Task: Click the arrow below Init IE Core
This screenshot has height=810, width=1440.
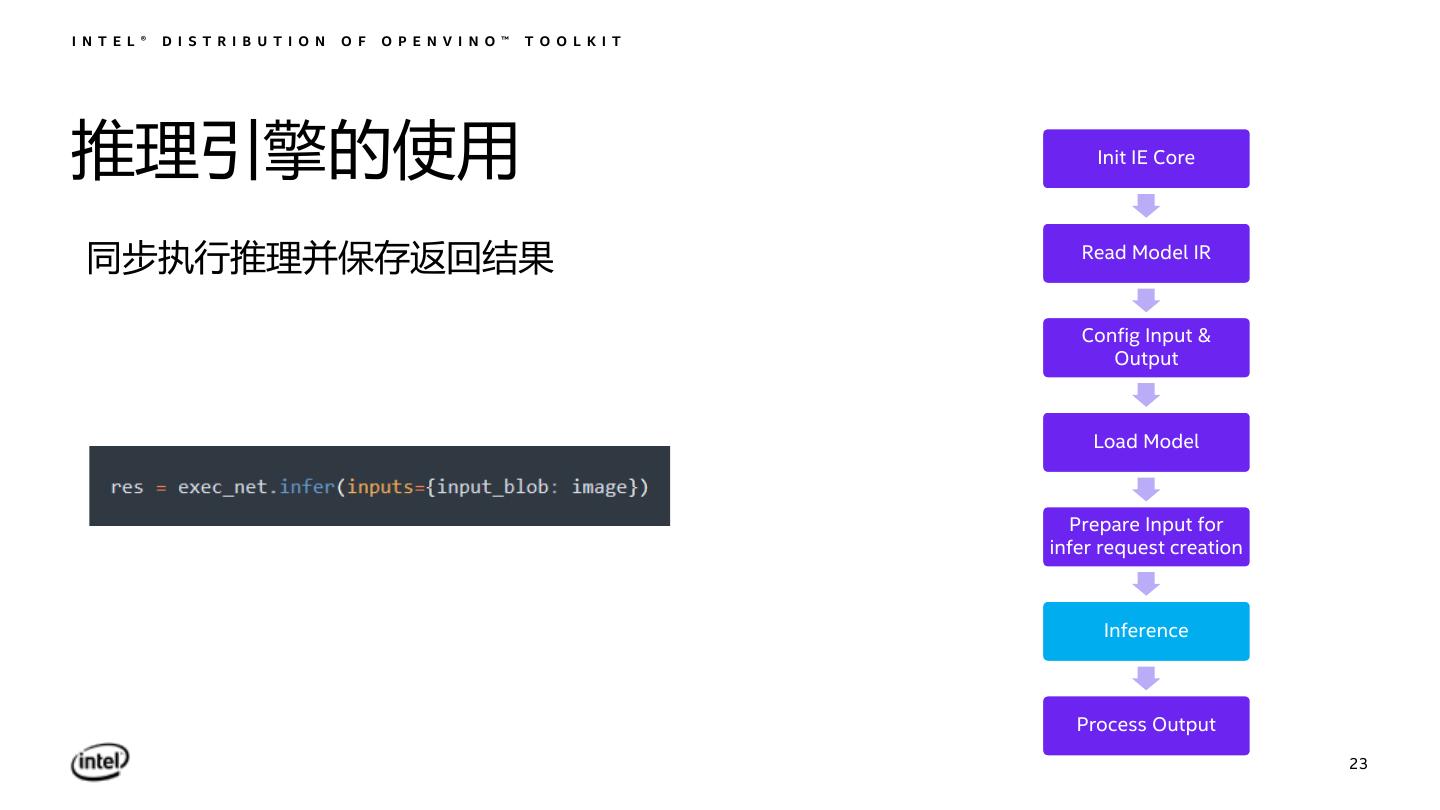Action: 1146,206
